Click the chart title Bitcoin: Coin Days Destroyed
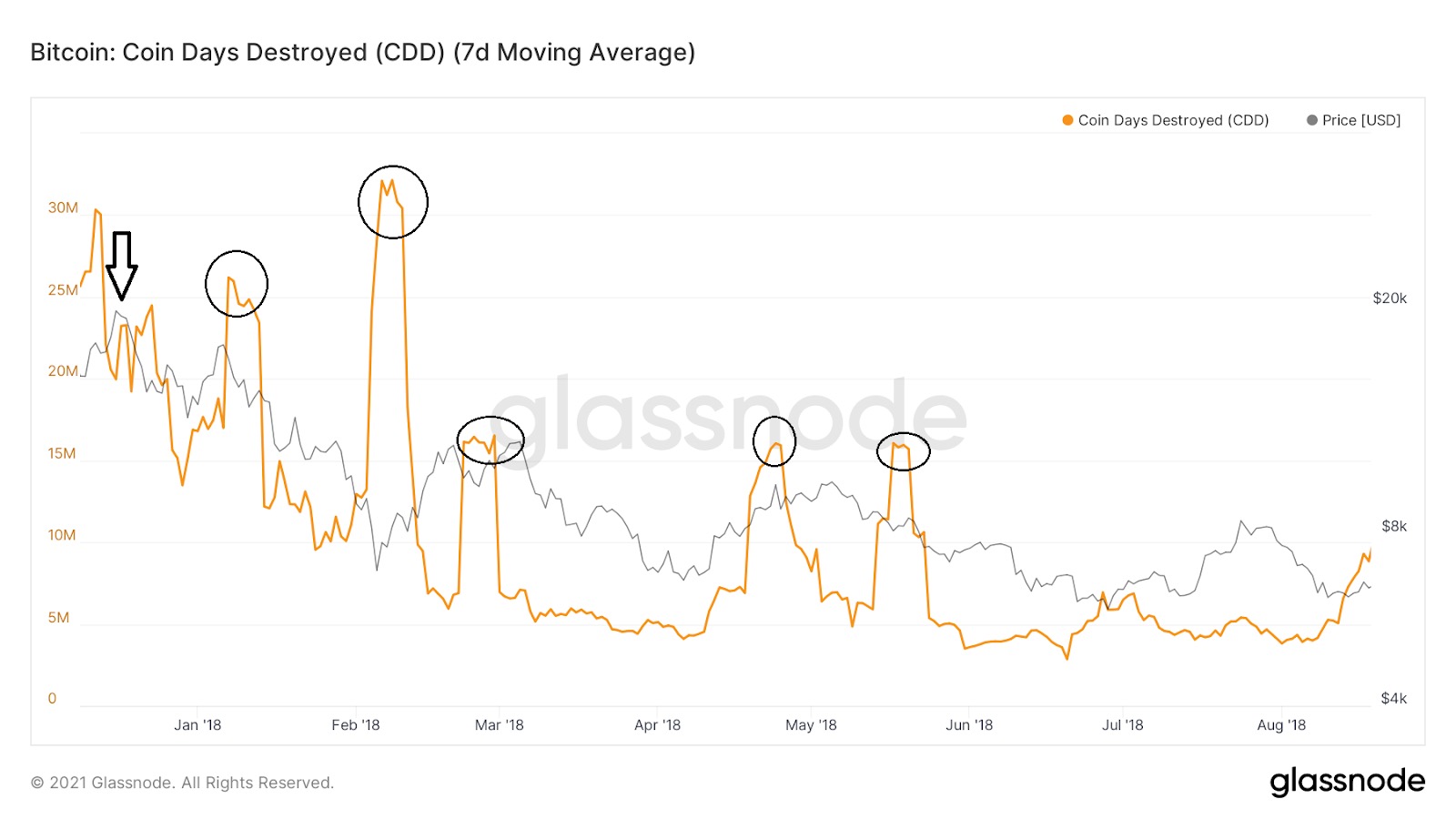Viewport: 1456px width, 819px height. (363, 53)
